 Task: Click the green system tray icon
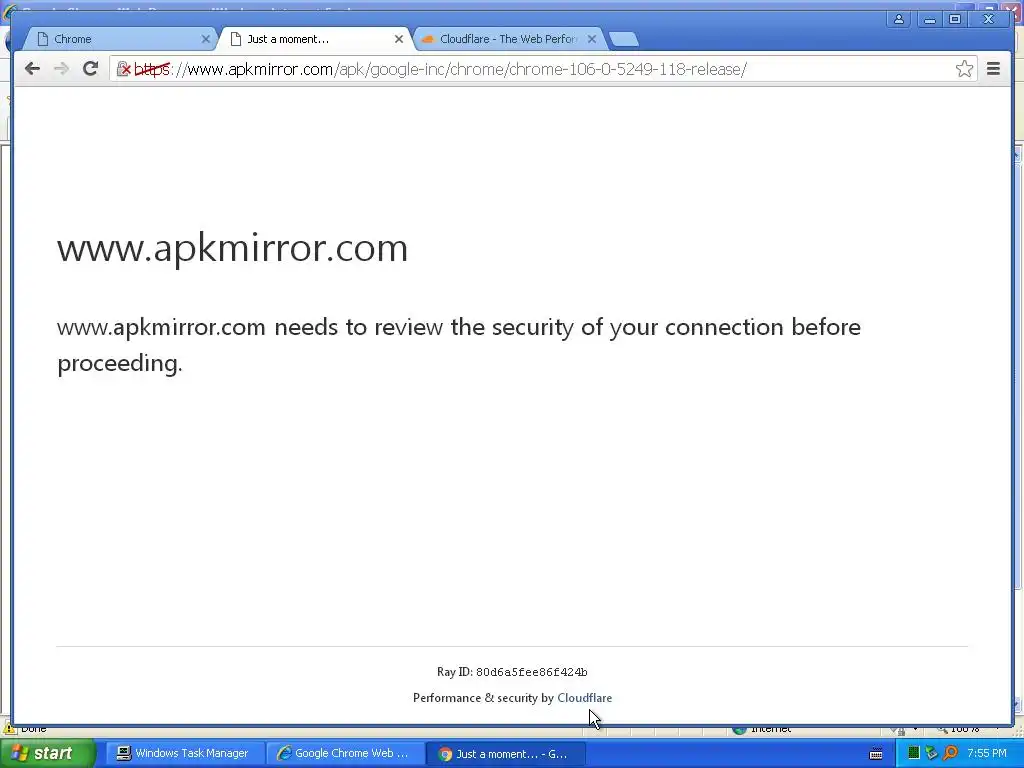pos(914,754)
